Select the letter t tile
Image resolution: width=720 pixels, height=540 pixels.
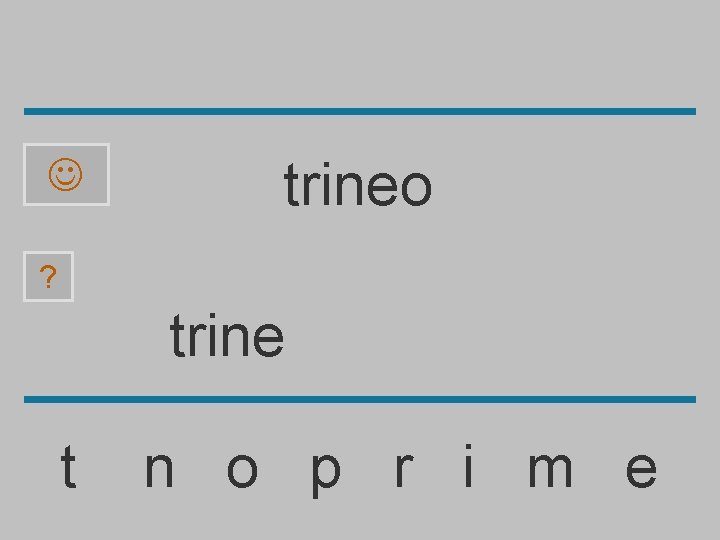pyautogui.click(x=68, y=466)
